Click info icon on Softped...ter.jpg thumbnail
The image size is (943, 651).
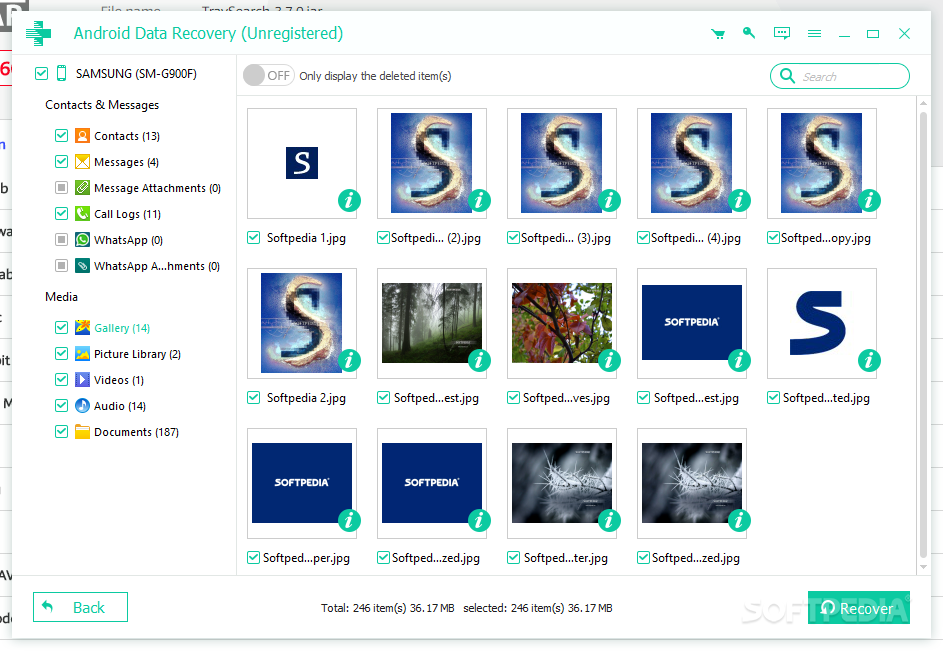coord(609,520)
